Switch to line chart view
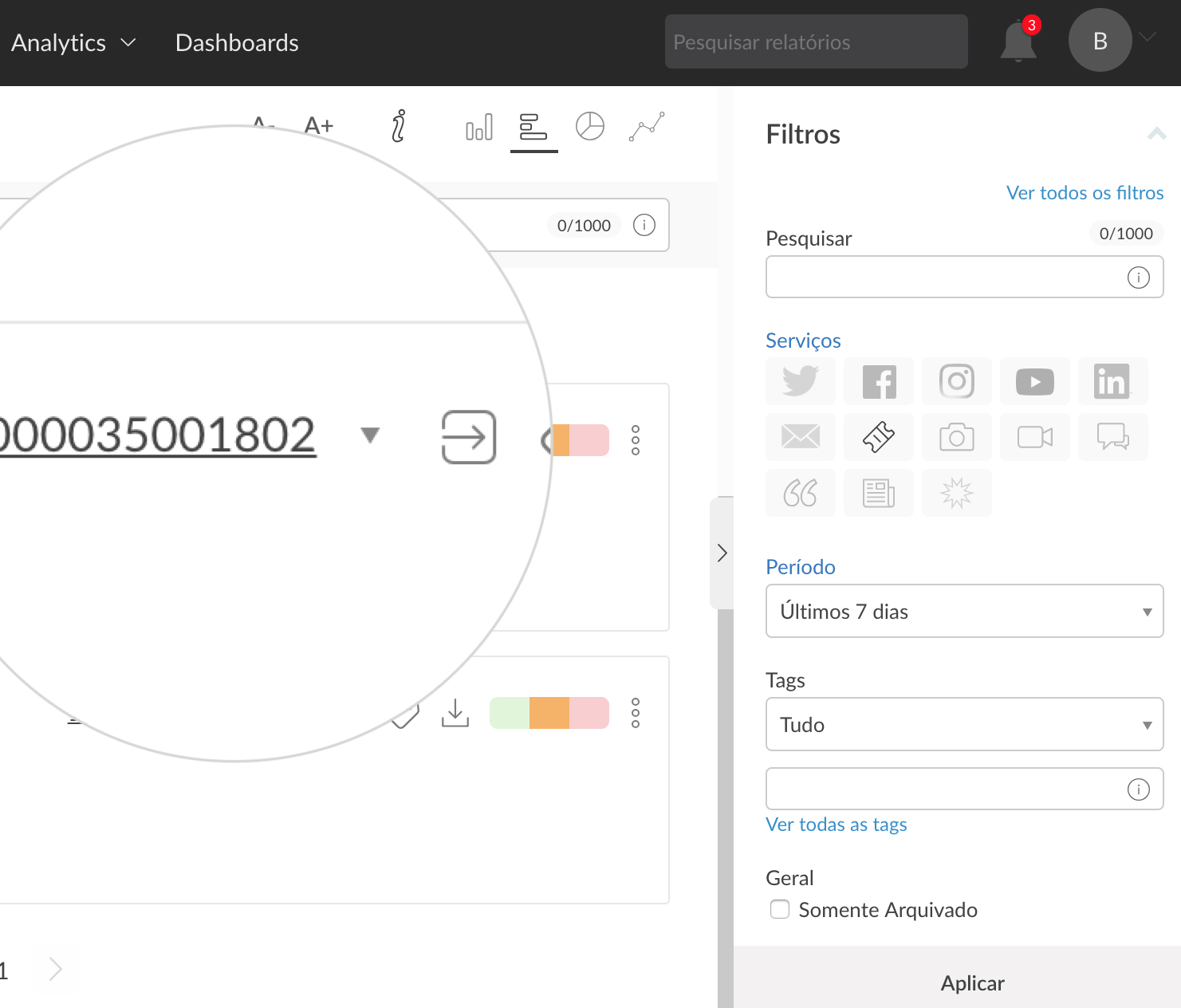Viewport: 1181px width, 1008px height. coord(646,127)
